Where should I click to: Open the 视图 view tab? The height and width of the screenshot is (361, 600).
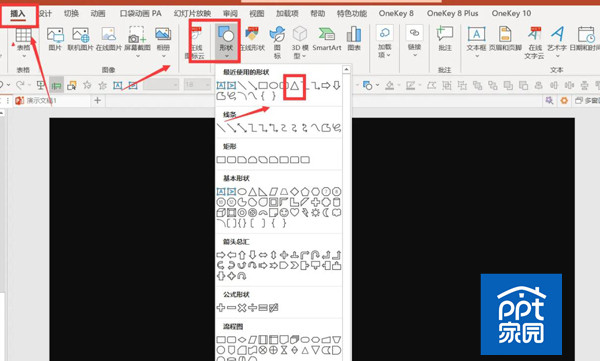click(x=257, y=13)
